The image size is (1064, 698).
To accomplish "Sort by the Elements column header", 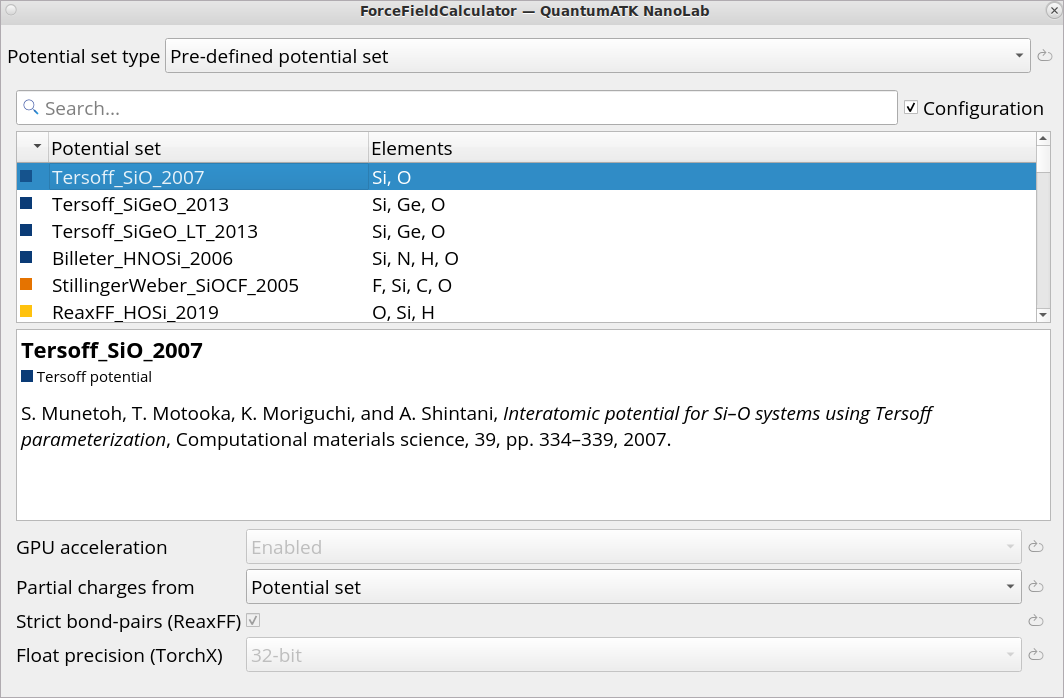I will coord(702,148).
